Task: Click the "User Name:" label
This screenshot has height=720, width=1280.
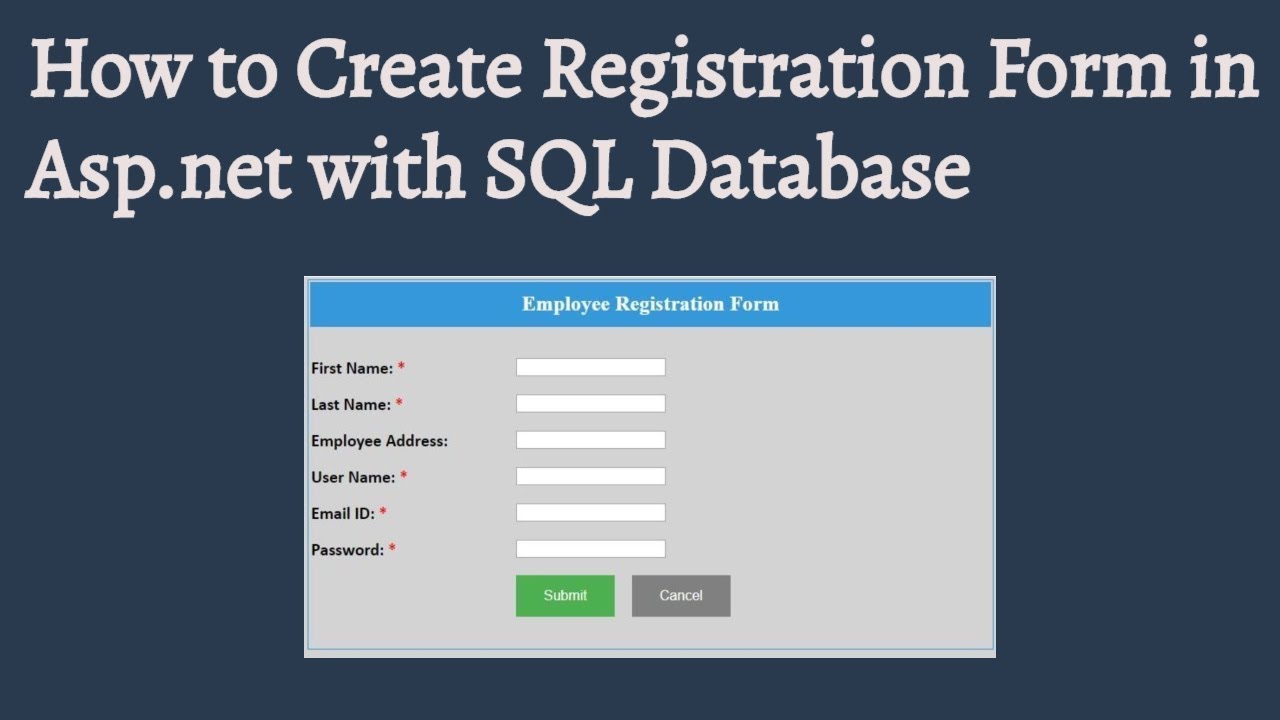Action: 353,477
